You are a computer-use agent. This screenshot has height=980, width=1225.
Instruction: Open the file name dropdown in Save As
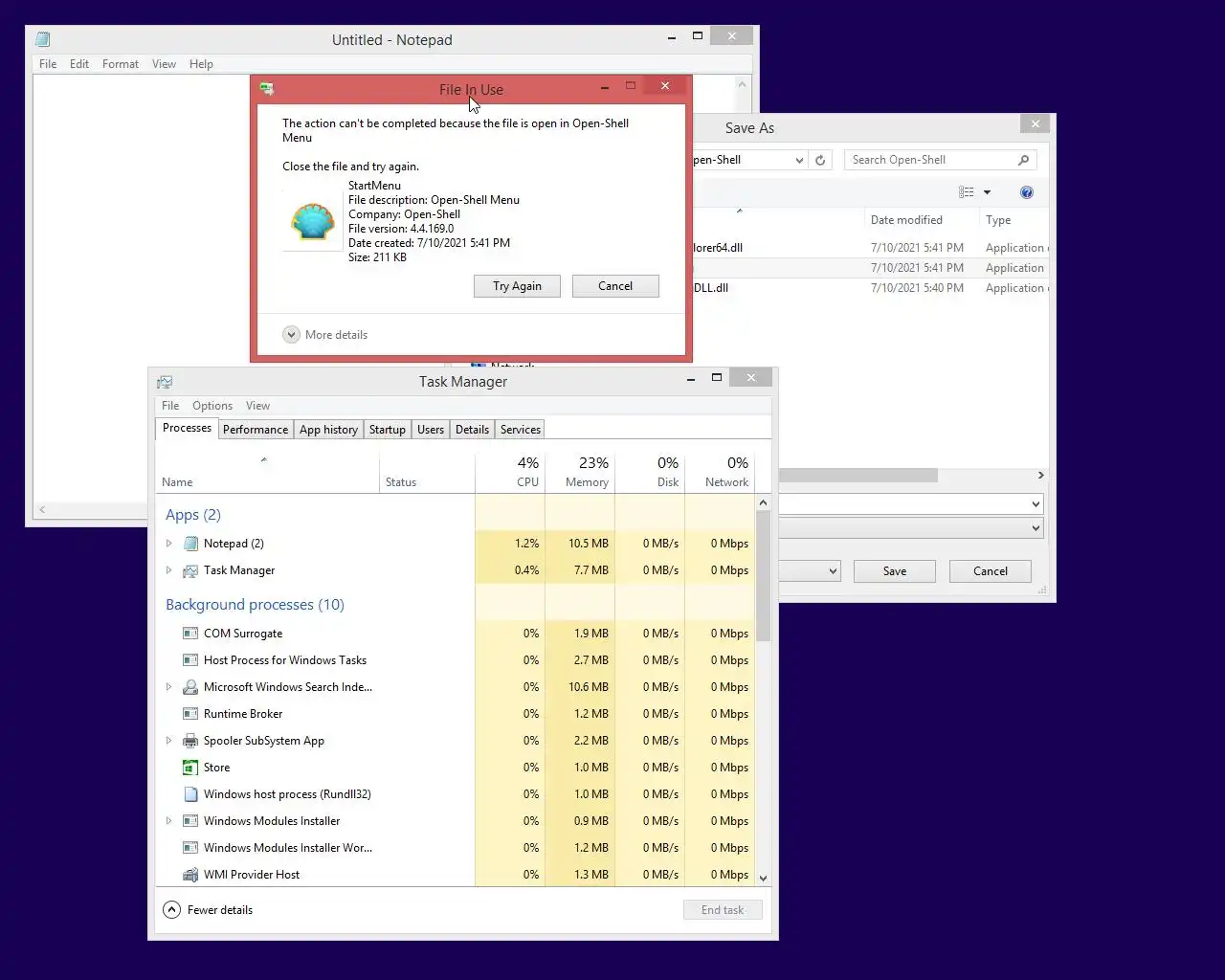1036,503
